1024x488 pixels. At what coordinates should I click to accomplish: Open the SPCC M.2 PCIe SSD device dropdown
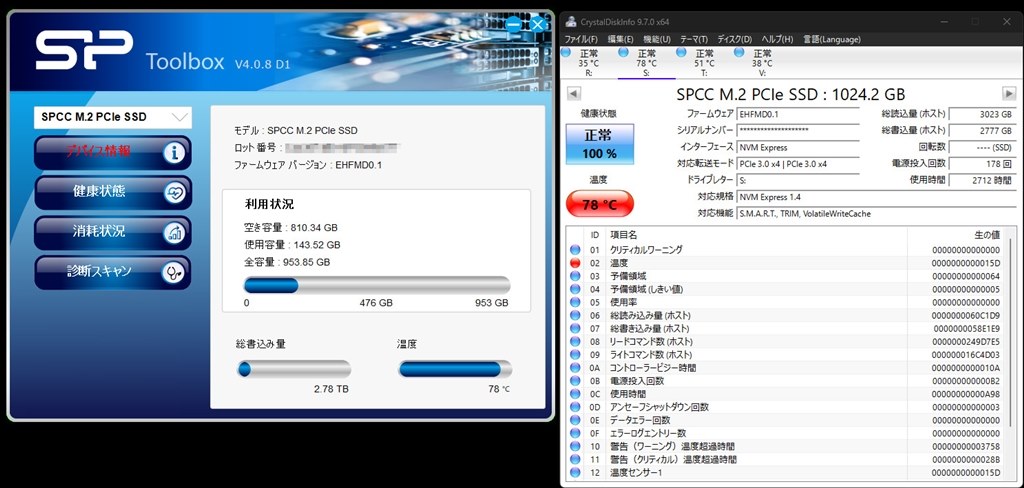(x=113, y=118)
